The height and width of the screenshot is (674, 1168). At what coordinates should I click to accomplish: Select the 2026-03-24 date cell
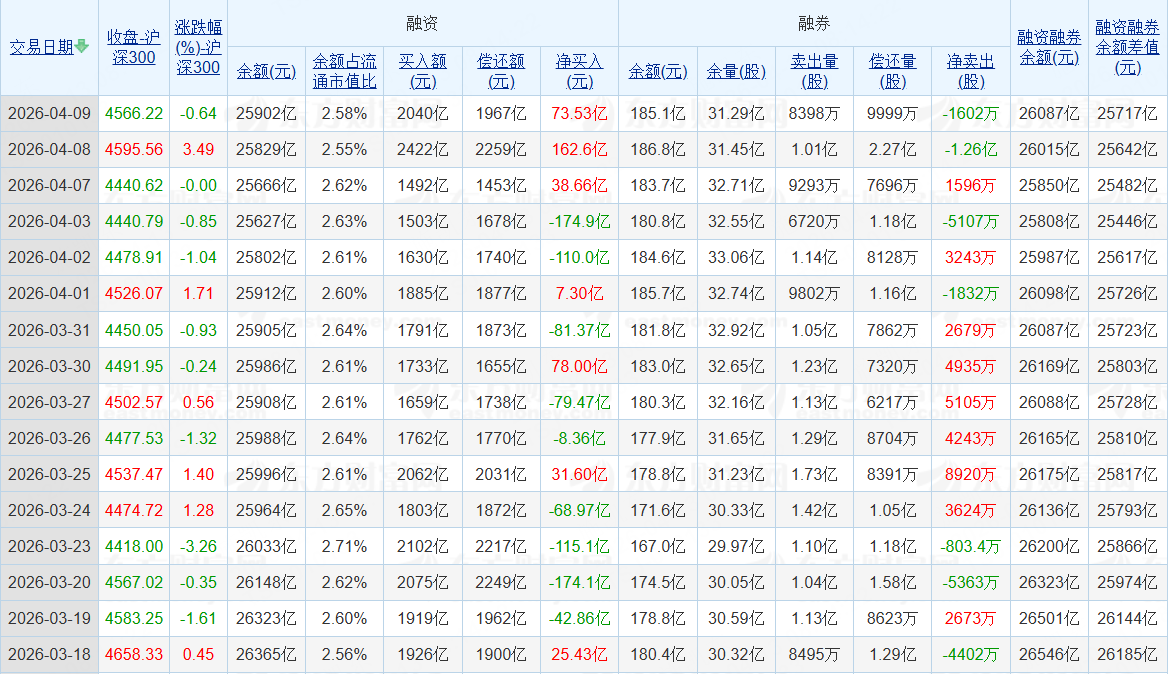tap(49, 511)
